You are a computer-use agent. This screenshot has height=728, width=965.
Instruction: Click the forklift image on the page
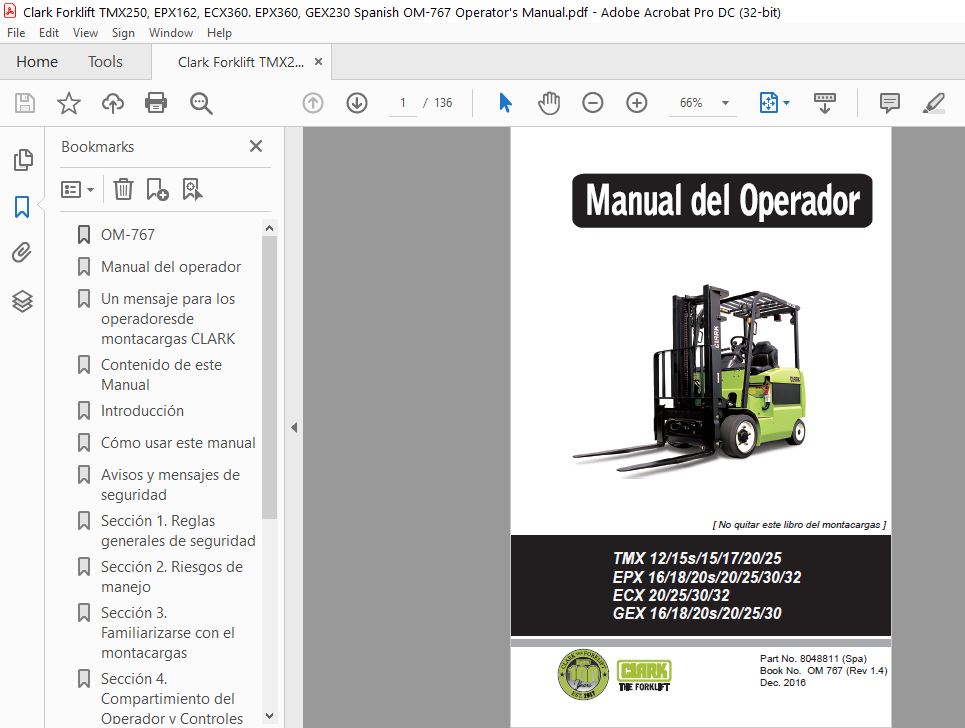[x=689, y=380]
